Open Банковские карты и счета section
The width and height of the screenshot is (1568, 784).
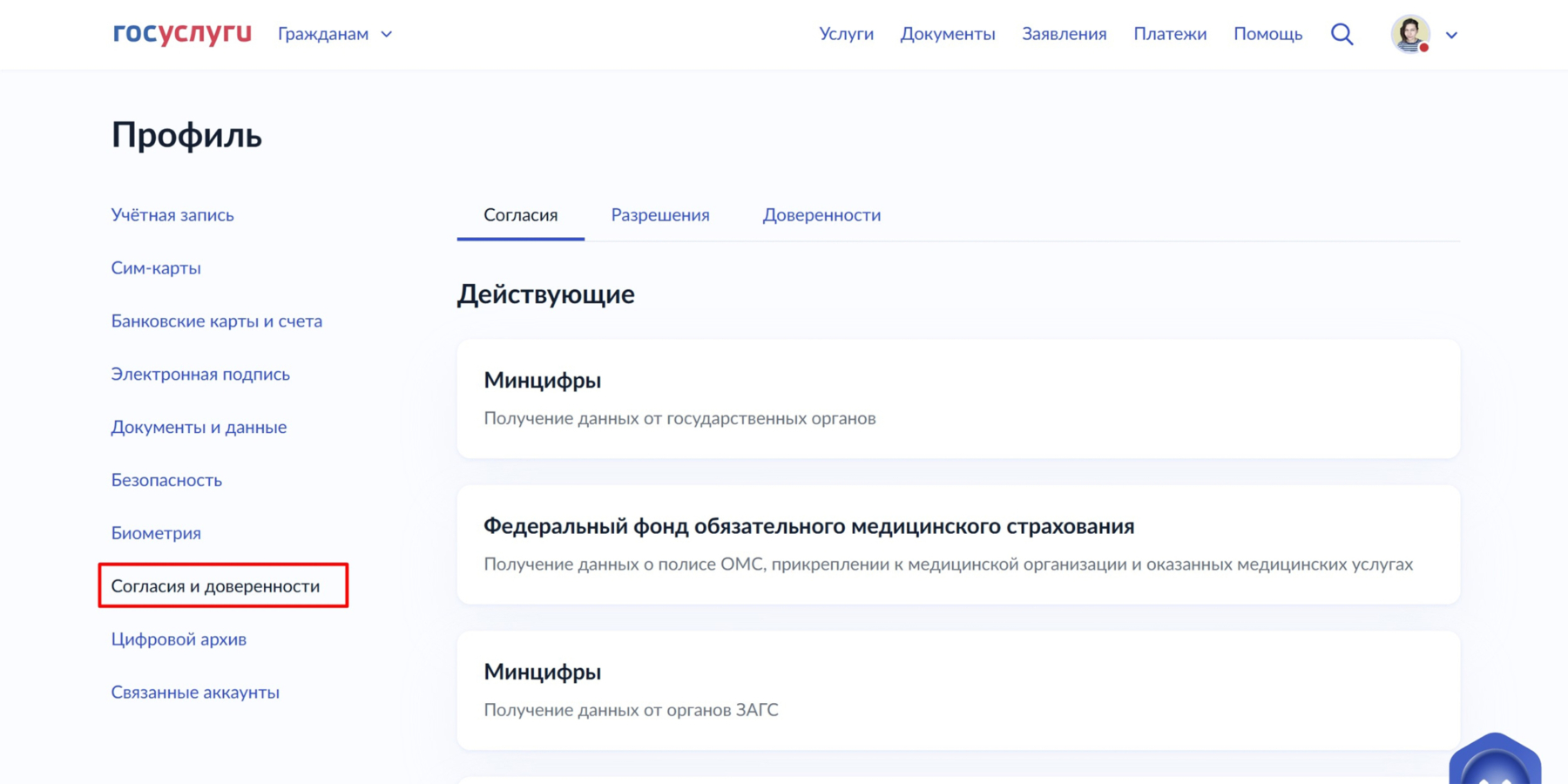(216, 321)
